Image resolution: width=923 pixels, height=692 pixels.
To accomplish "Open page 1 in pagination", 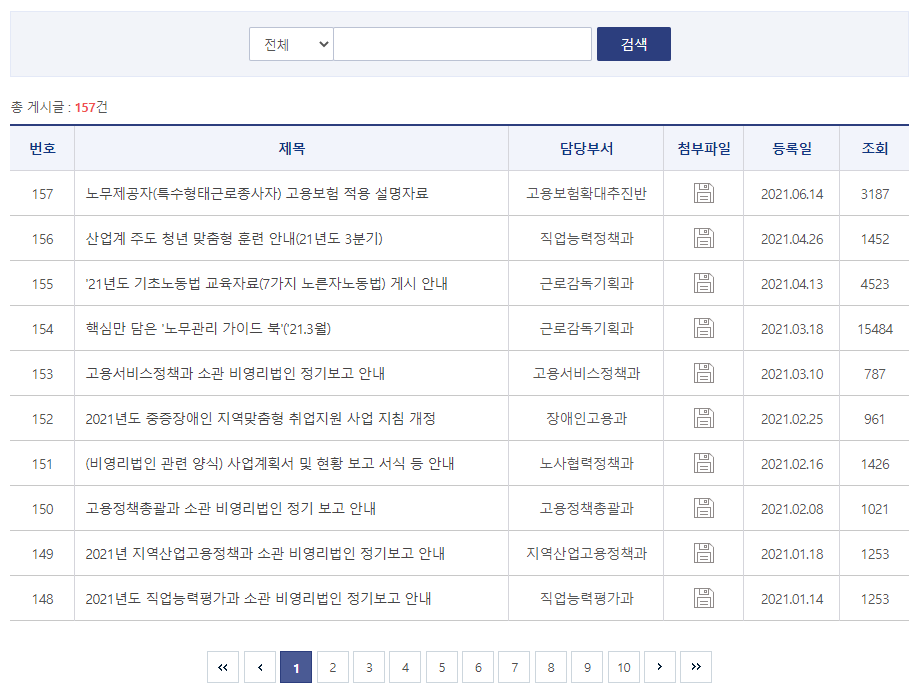I will pos(296,667).
